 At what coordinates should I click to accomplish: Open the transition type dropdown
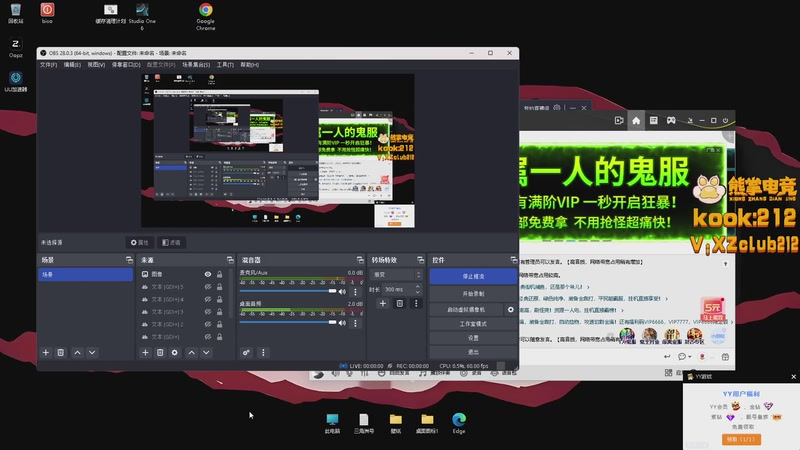(x=396, y=274)
